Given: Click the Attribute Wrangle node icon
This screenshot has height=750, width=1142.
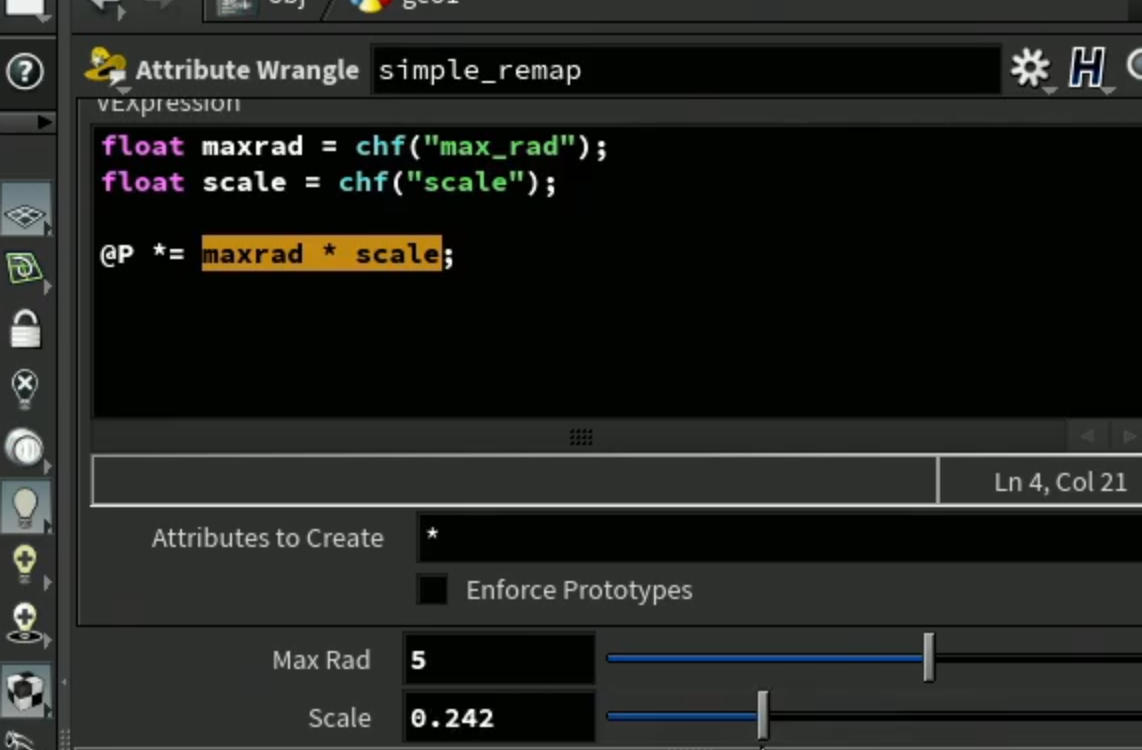Looking at the screenshot, I should point(105,66).
